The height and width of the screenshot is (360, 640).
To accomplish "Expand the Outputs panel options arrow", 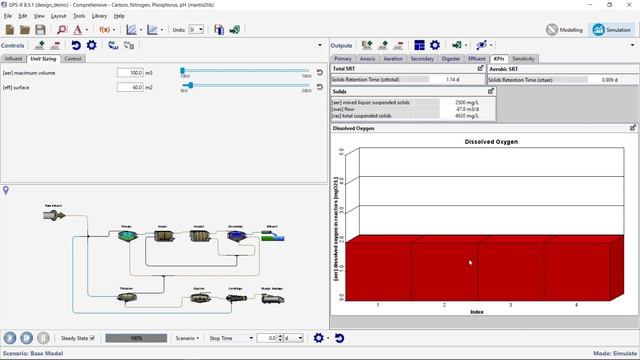I will [633, 45].
